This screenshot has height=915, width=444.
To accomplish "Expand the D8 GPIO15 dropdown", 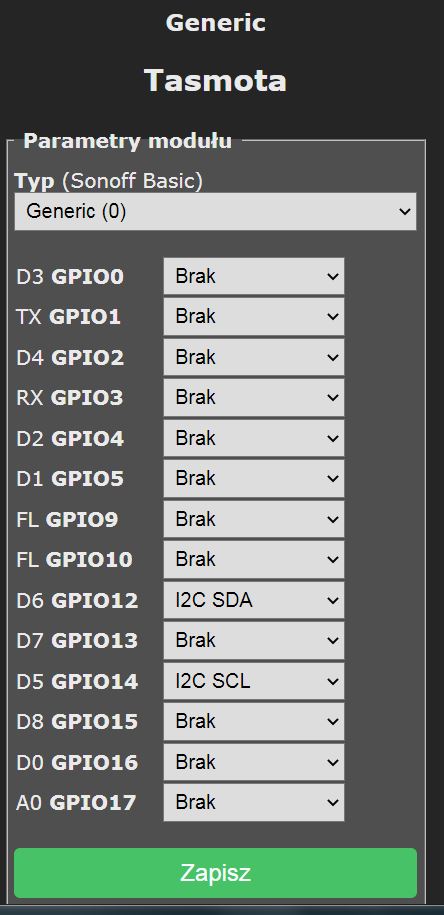I will 254,722.
